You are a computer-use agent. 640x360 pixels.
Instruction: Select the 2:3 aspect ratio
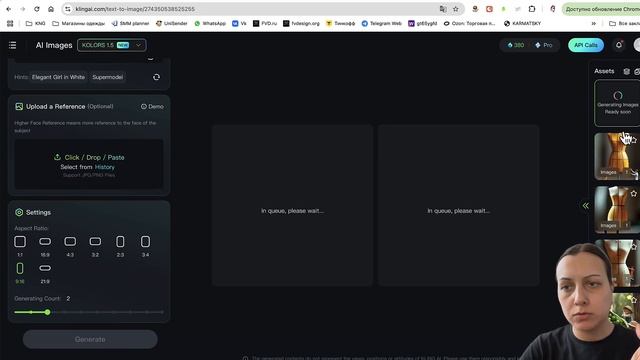tap(120, 246)
